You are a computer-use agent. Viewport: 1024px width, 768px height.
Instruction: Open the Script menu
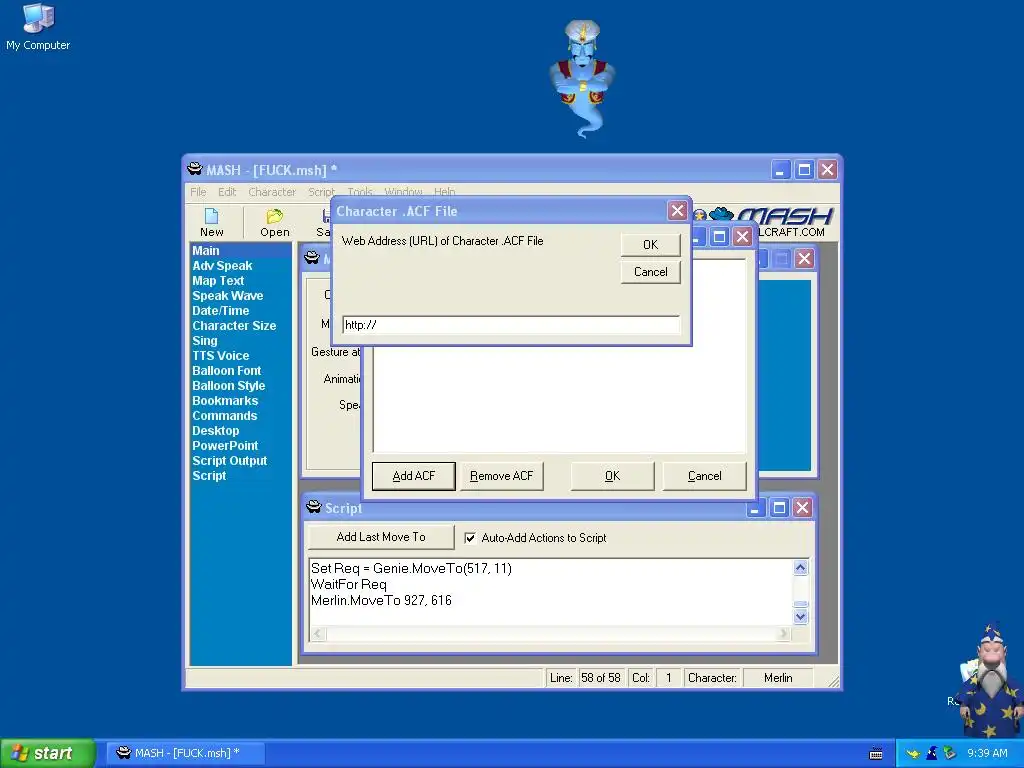(x=321, y=192)
